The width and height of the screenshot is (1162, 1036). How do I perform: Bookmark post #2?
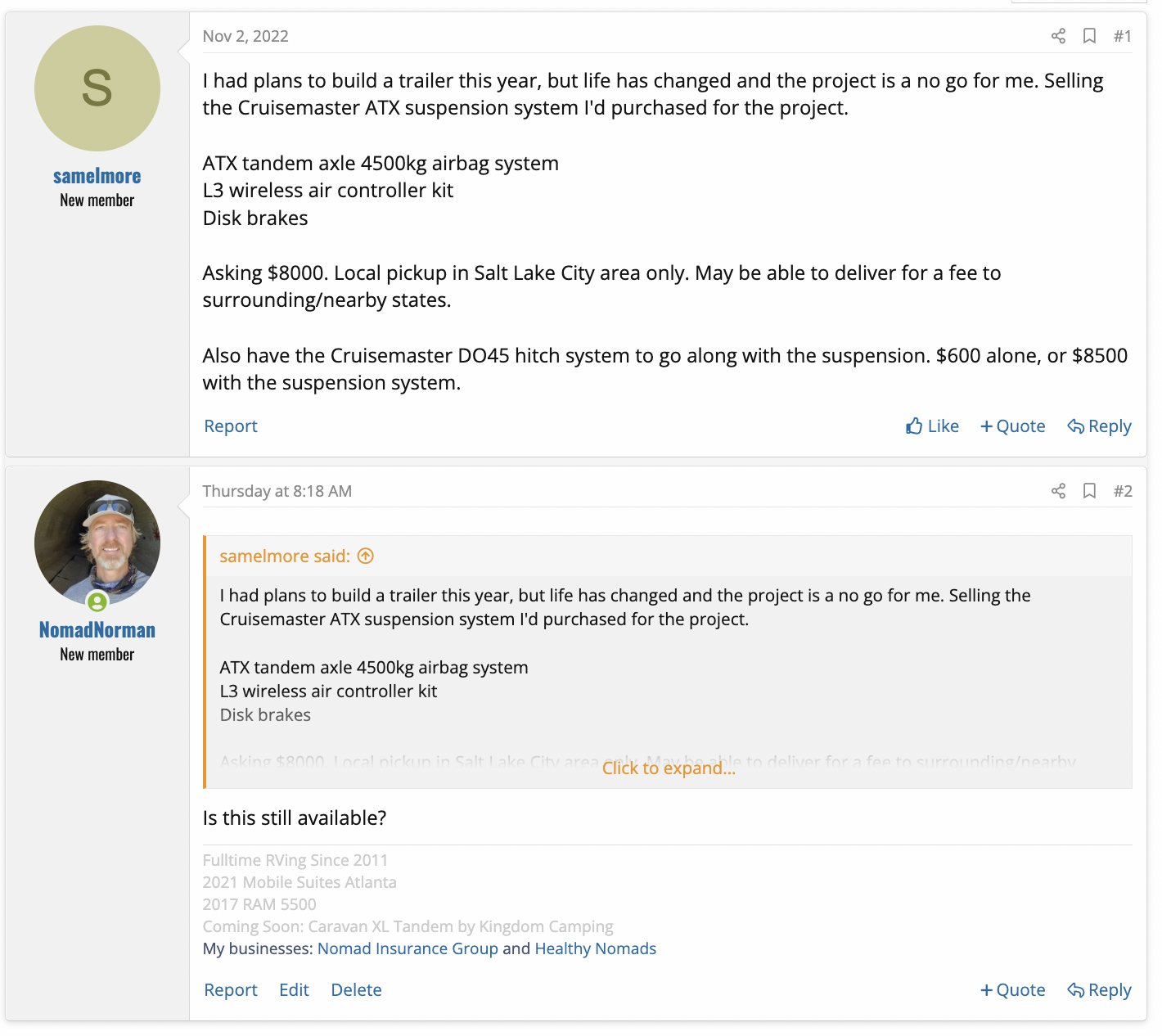coord(1089,491)
